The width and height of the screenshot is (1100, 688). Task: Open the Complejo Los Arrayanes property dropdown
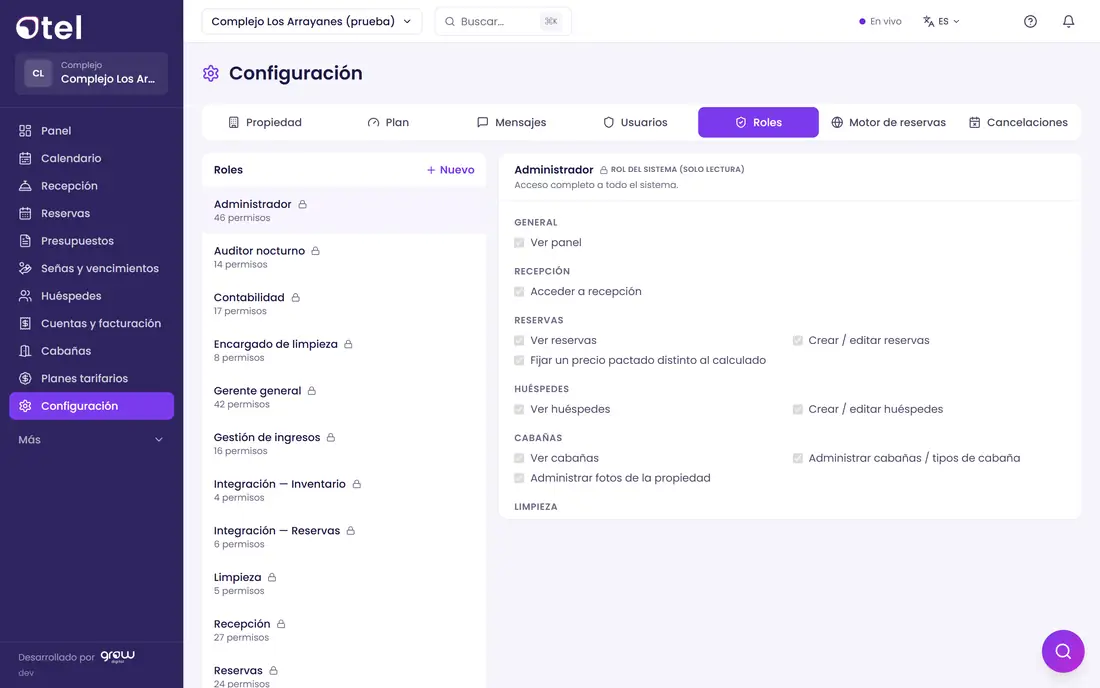[x=311, y=21]
